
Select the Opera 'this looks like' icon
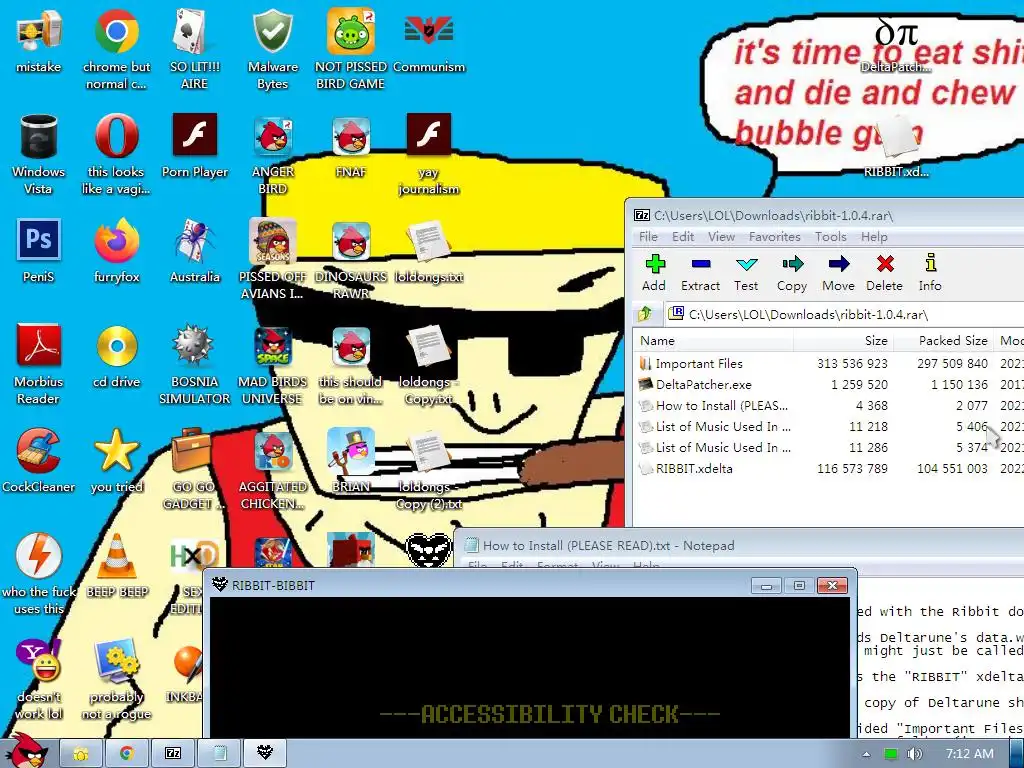click(x=116, y=155)
